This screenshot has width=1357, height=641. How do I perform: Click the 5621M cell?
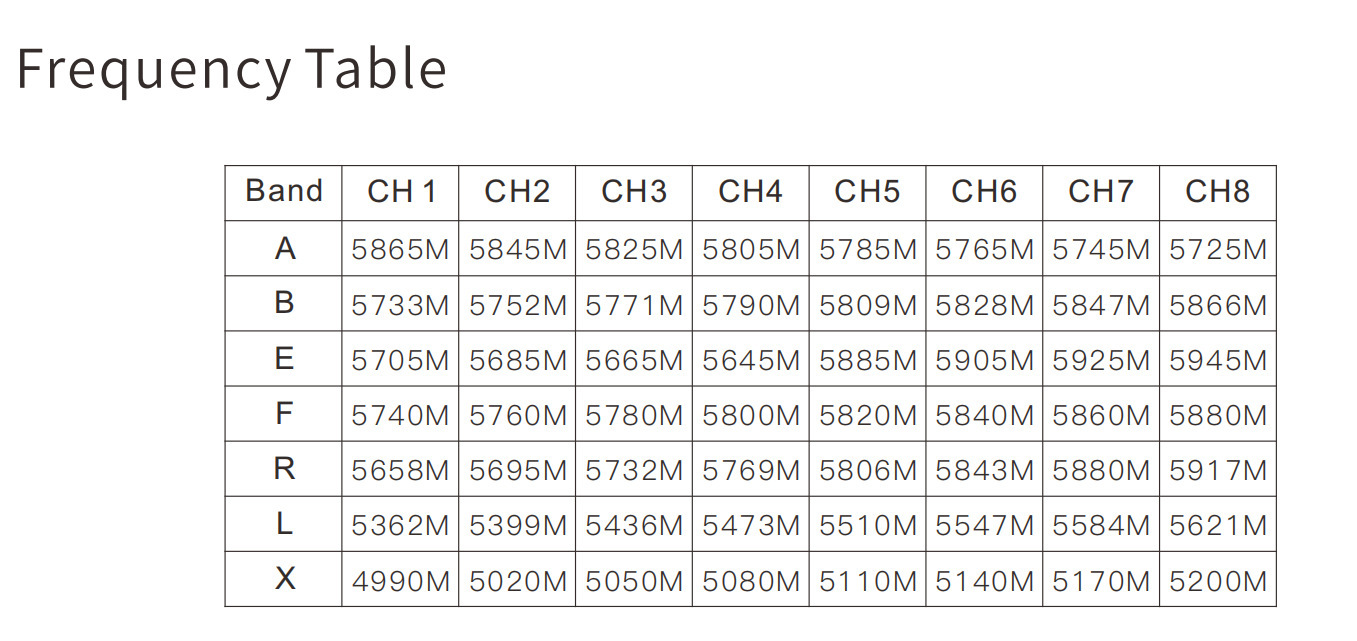[x=1217, y=525]
